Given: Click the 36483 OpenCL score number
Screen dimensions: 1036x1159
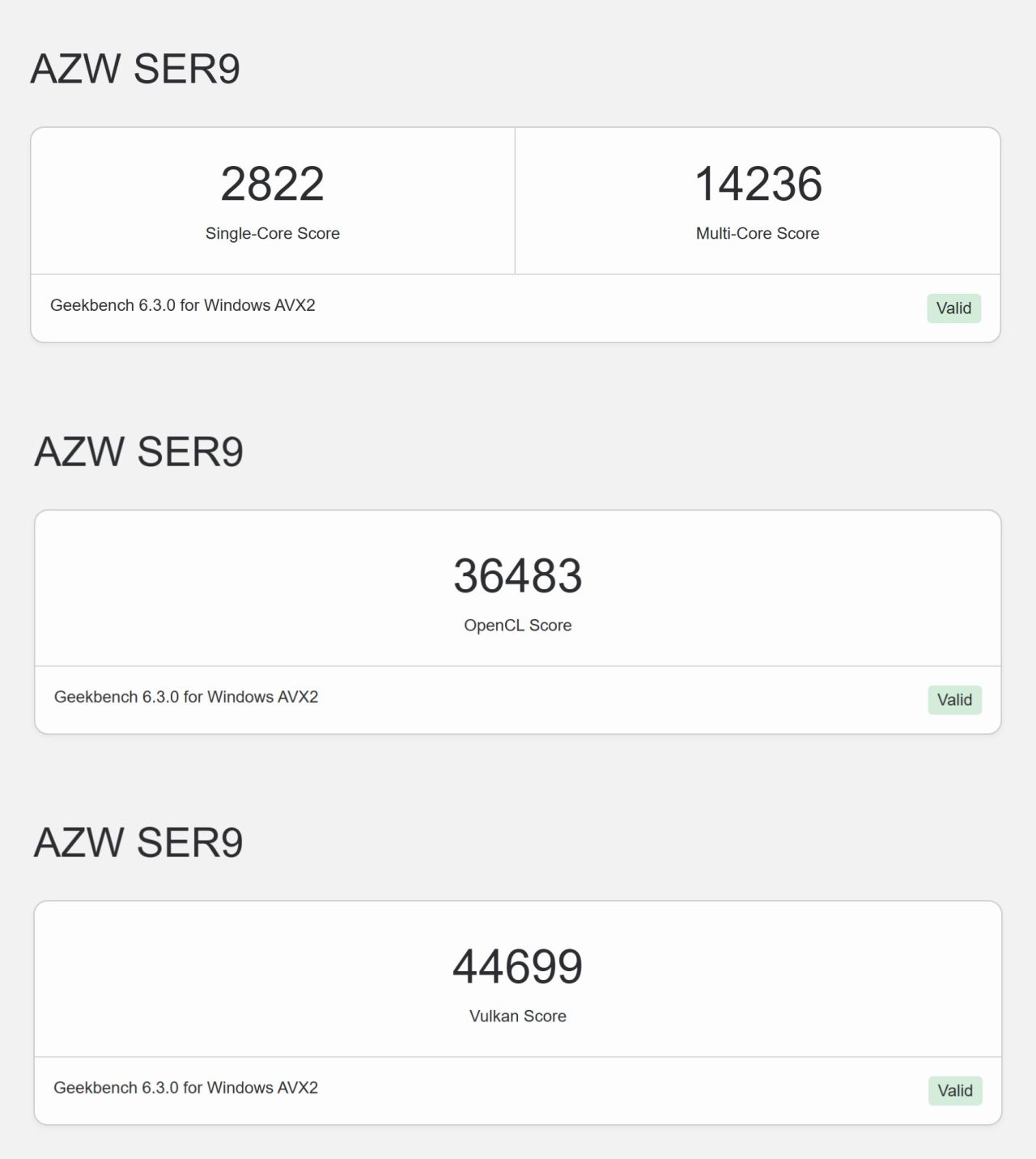Looking at the screenshot, I should click(x=517, y=575).
